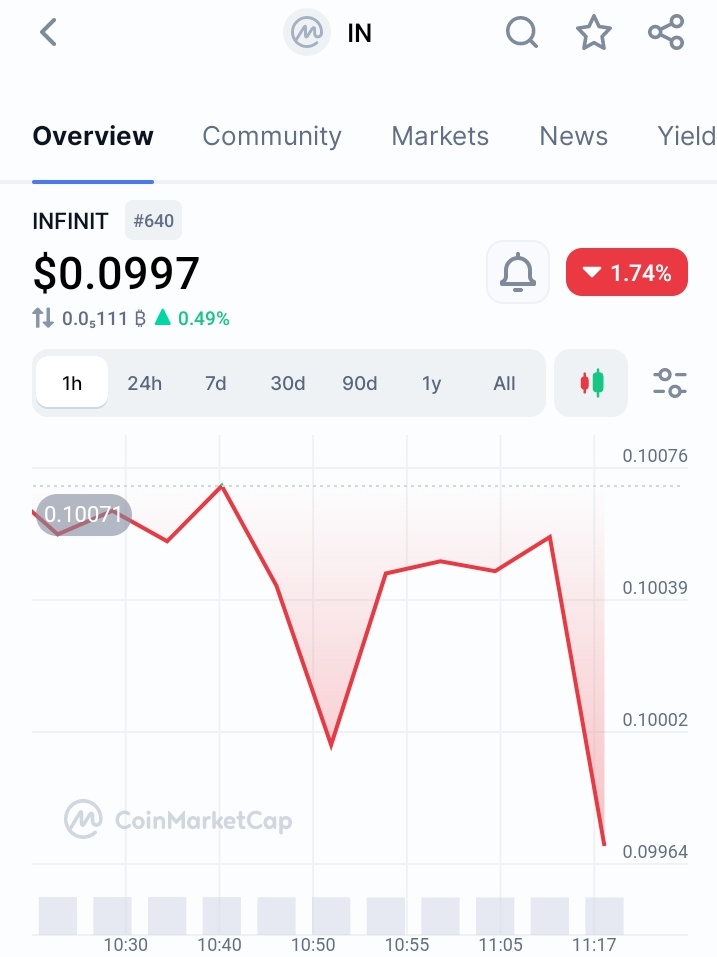Switch to the Markets tab
Image resolution: width=717 pixels, height=957 pixels.
point(440,136)
